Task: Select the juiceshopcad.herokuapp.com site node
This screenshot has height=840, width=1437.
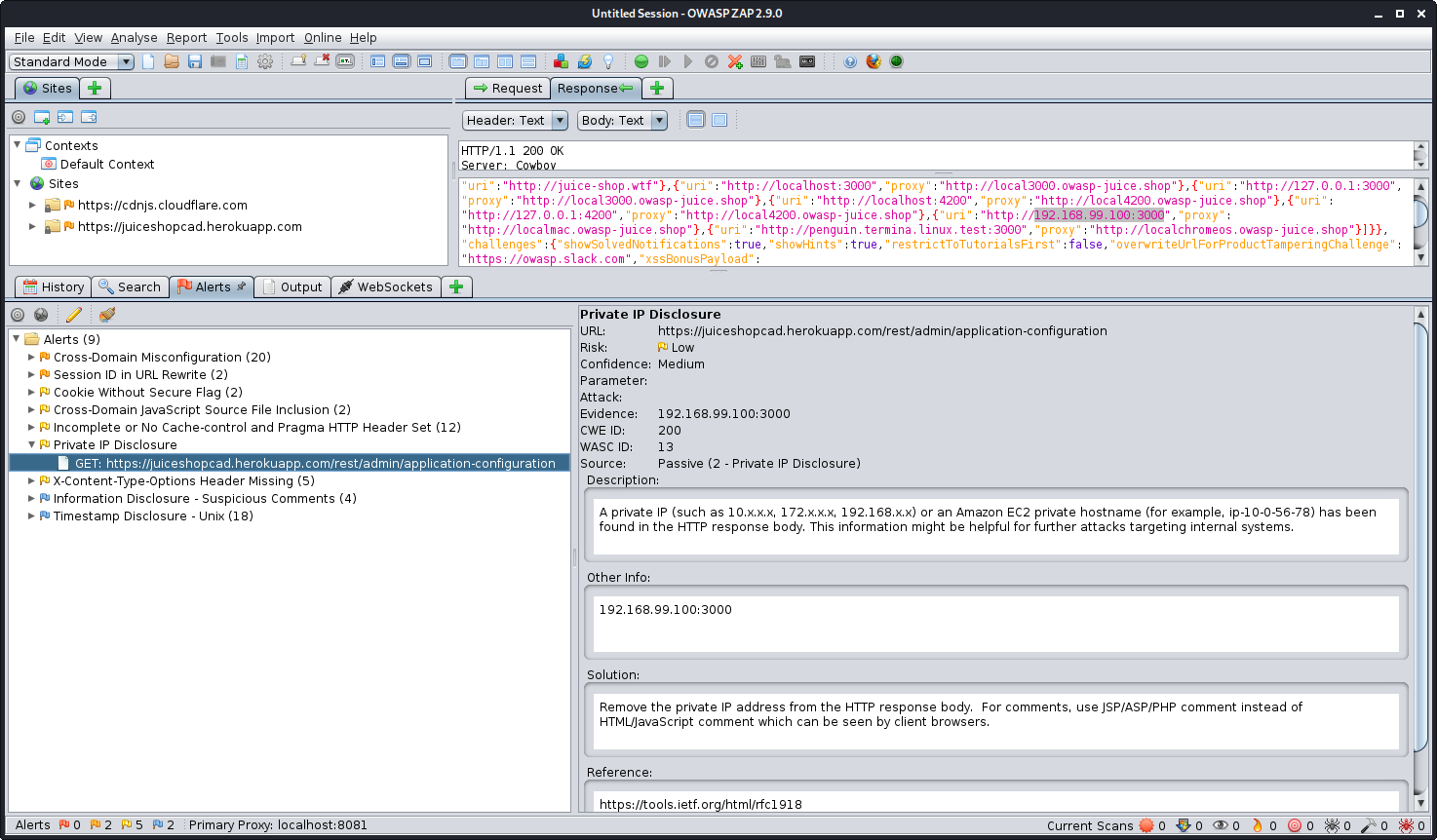Action: 190,226
